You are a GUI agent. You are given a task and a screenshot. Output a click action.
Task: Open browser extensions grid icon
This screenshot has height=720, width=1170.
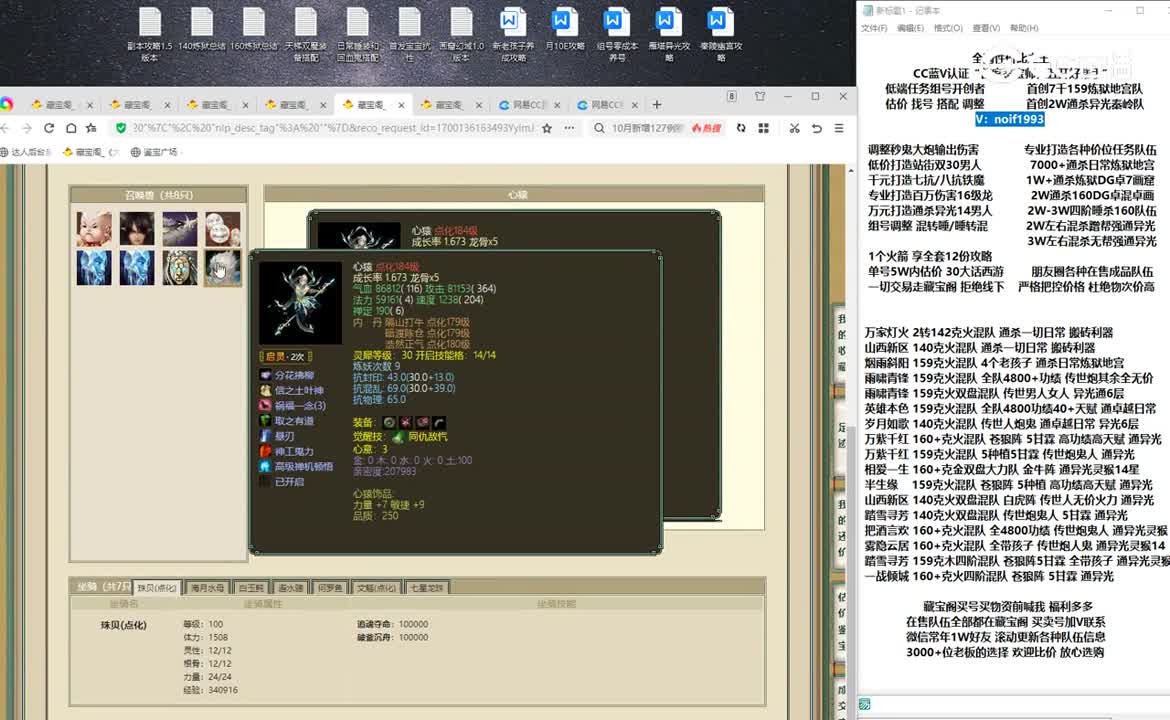point(763,128)
